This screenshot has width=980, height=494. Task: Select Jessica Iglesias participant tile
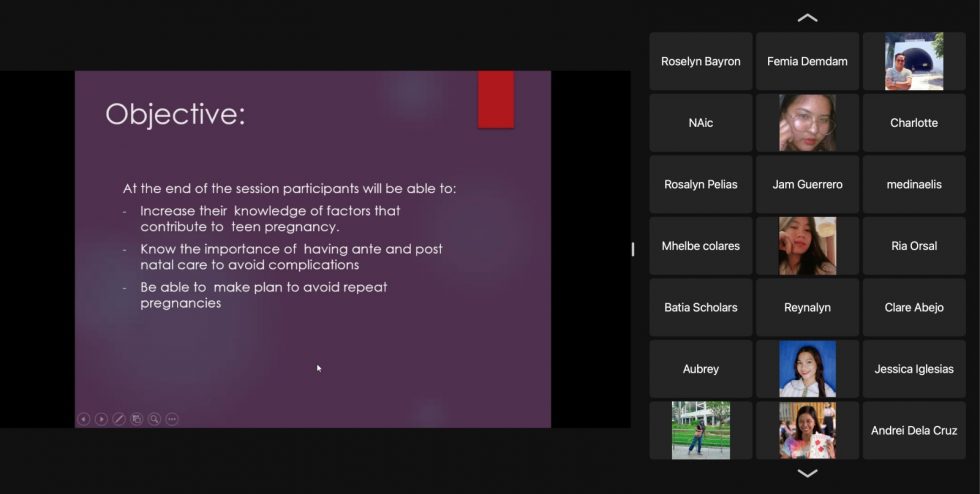click(x=914, y=369)
